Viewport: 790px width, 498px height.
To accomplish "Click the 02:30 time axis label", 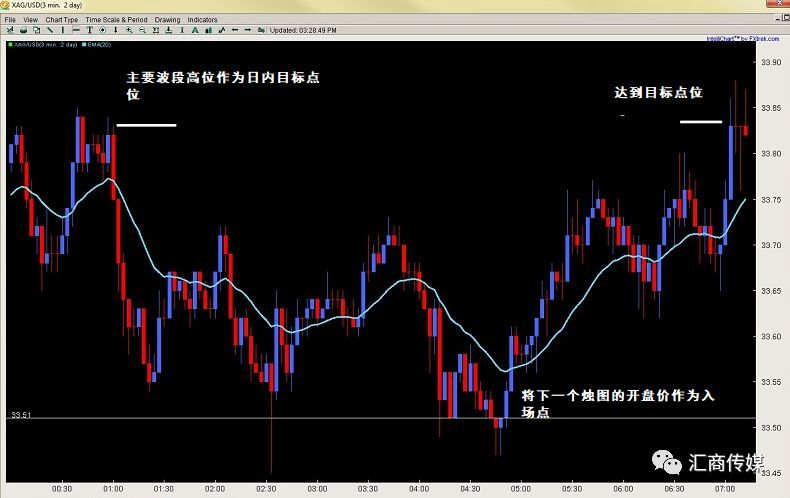I will coord(266,489).
